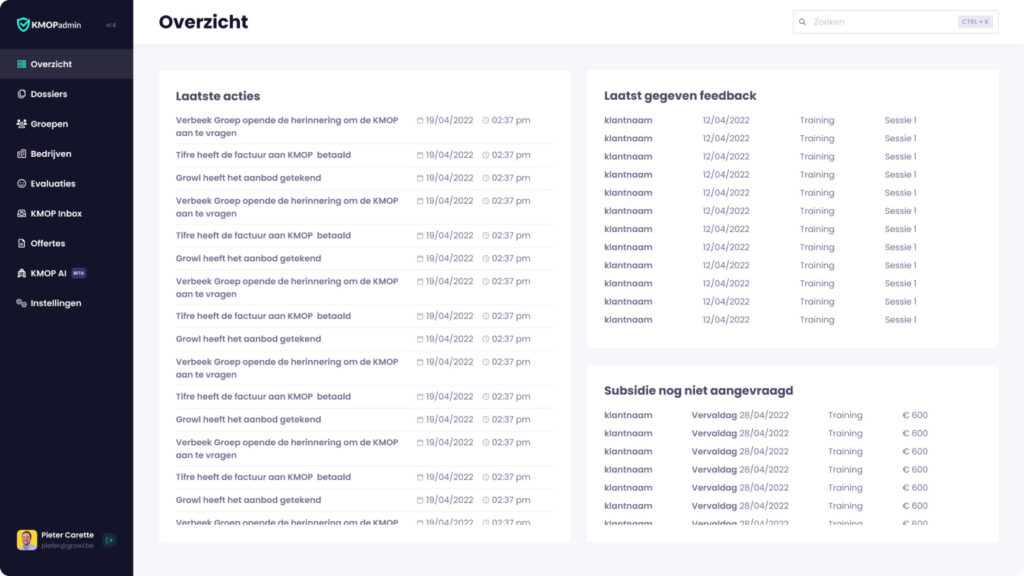Click the first klantnaam link under feedback
This screenshot has height=576, width=1024.
(628, 119)
